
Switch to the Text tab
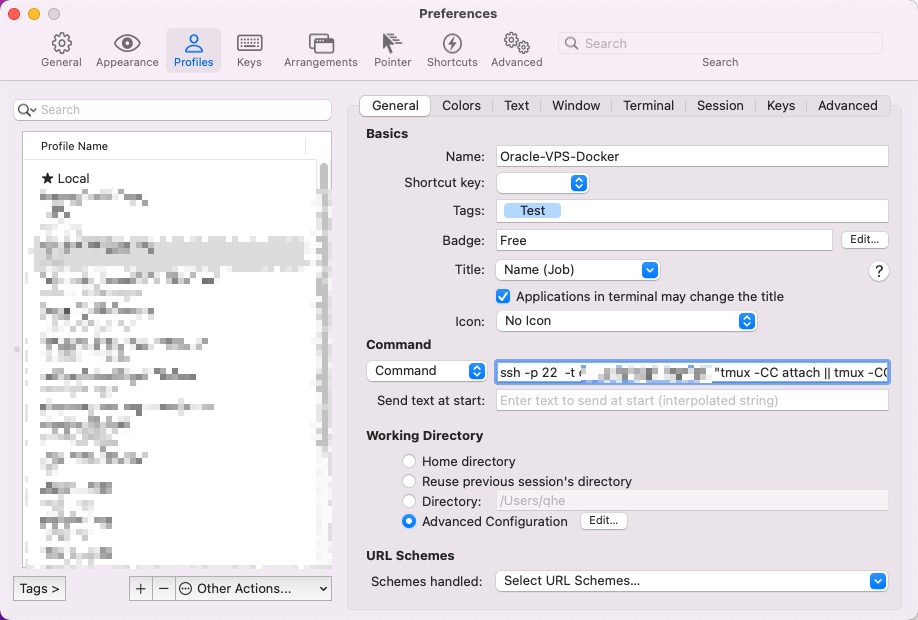[x=516, y=105]
